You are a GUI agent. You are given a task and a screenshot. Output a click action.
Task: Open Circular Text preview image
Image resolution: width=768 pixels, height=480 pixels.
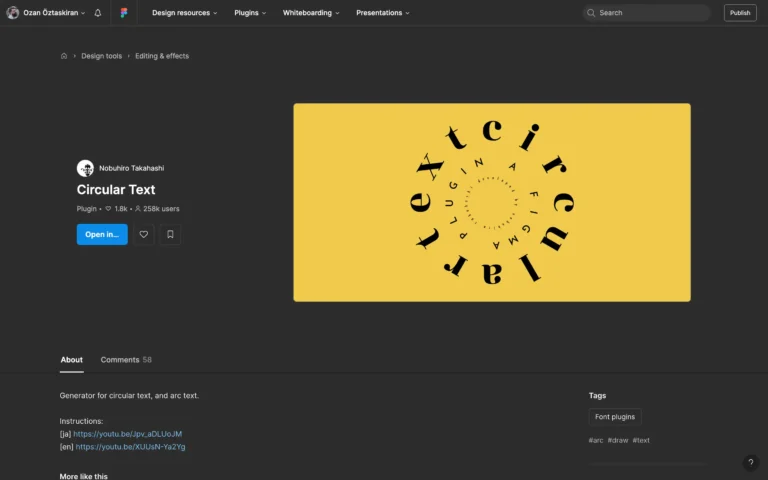[x=492, y=202]
